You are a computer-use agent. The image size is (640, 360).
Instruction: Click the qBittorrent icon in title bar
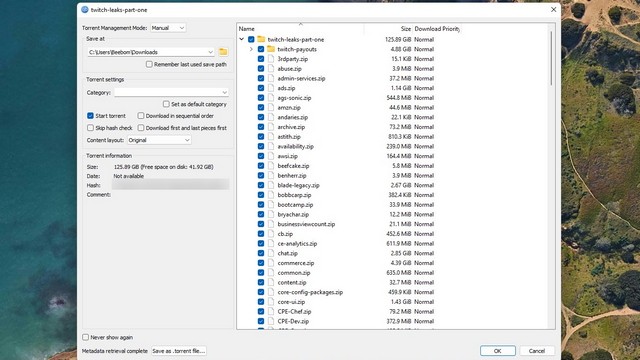tap(85, 9)
